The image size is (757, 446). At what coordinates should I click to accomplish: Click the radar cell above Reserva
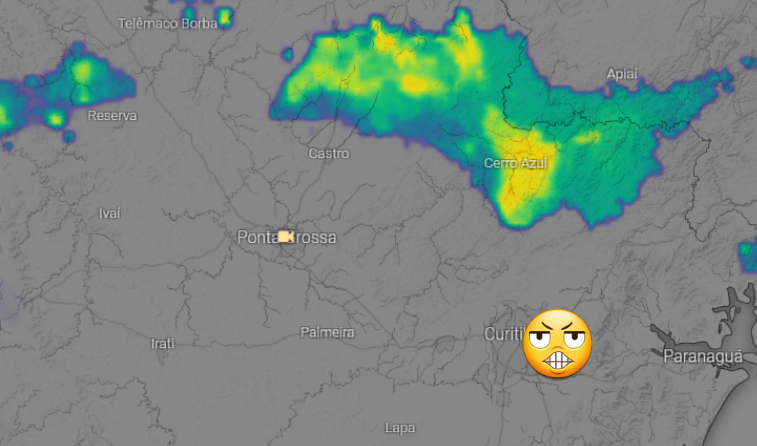coord(82,77)
